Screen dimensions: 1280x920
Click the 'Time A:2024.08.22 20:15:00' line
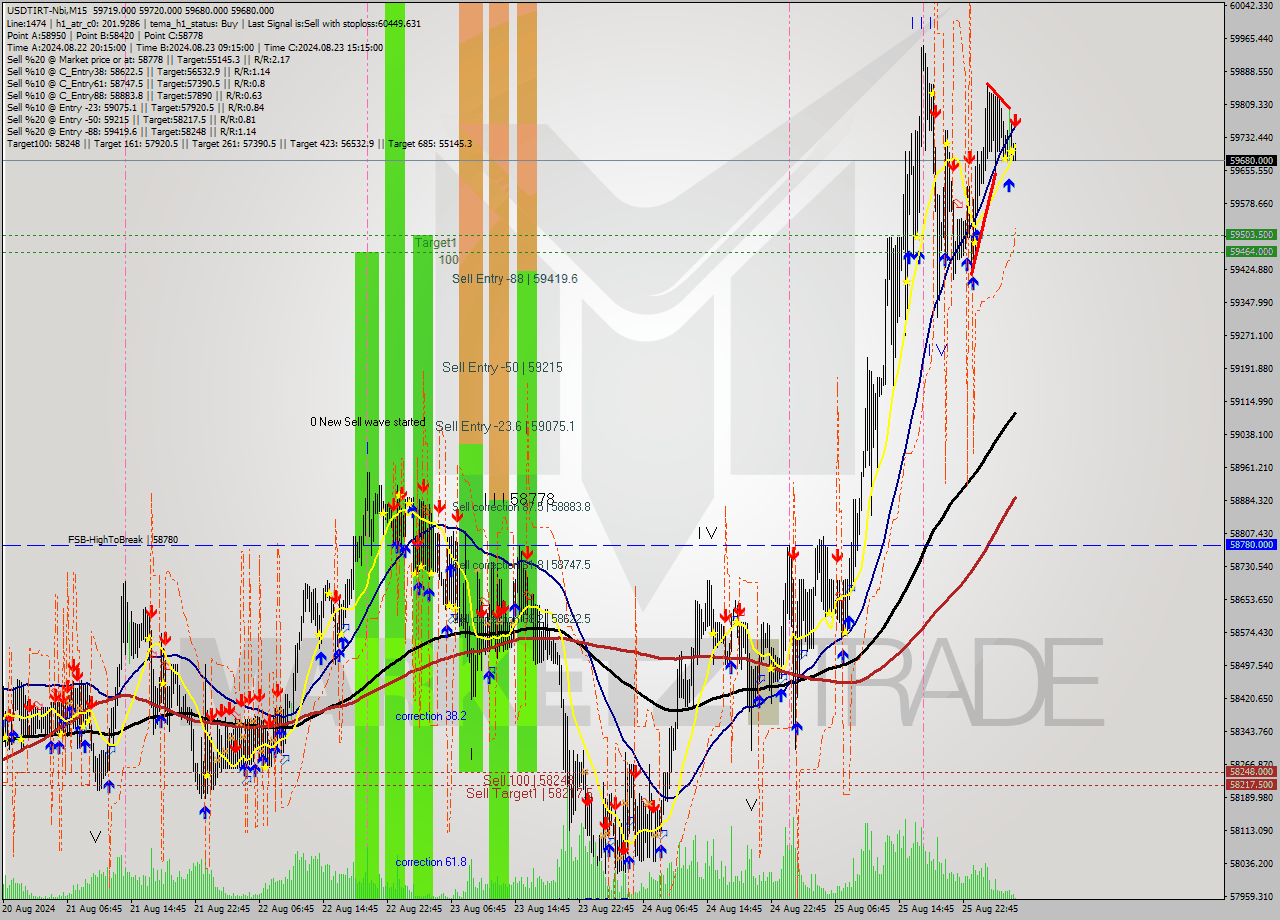[x=195, y=47]
